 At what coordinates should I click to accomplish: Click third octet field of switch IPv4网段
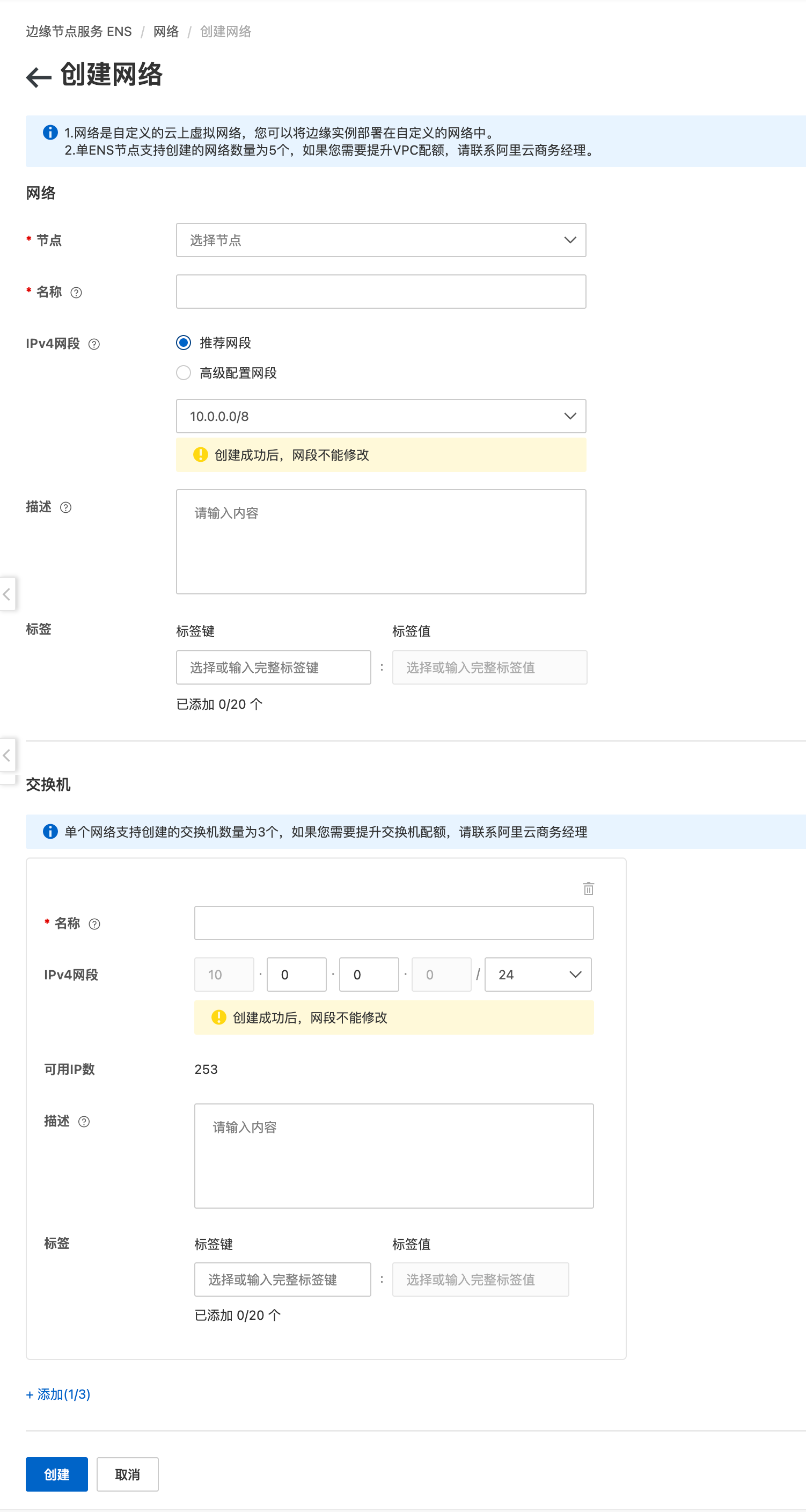(x=369, y=975)
